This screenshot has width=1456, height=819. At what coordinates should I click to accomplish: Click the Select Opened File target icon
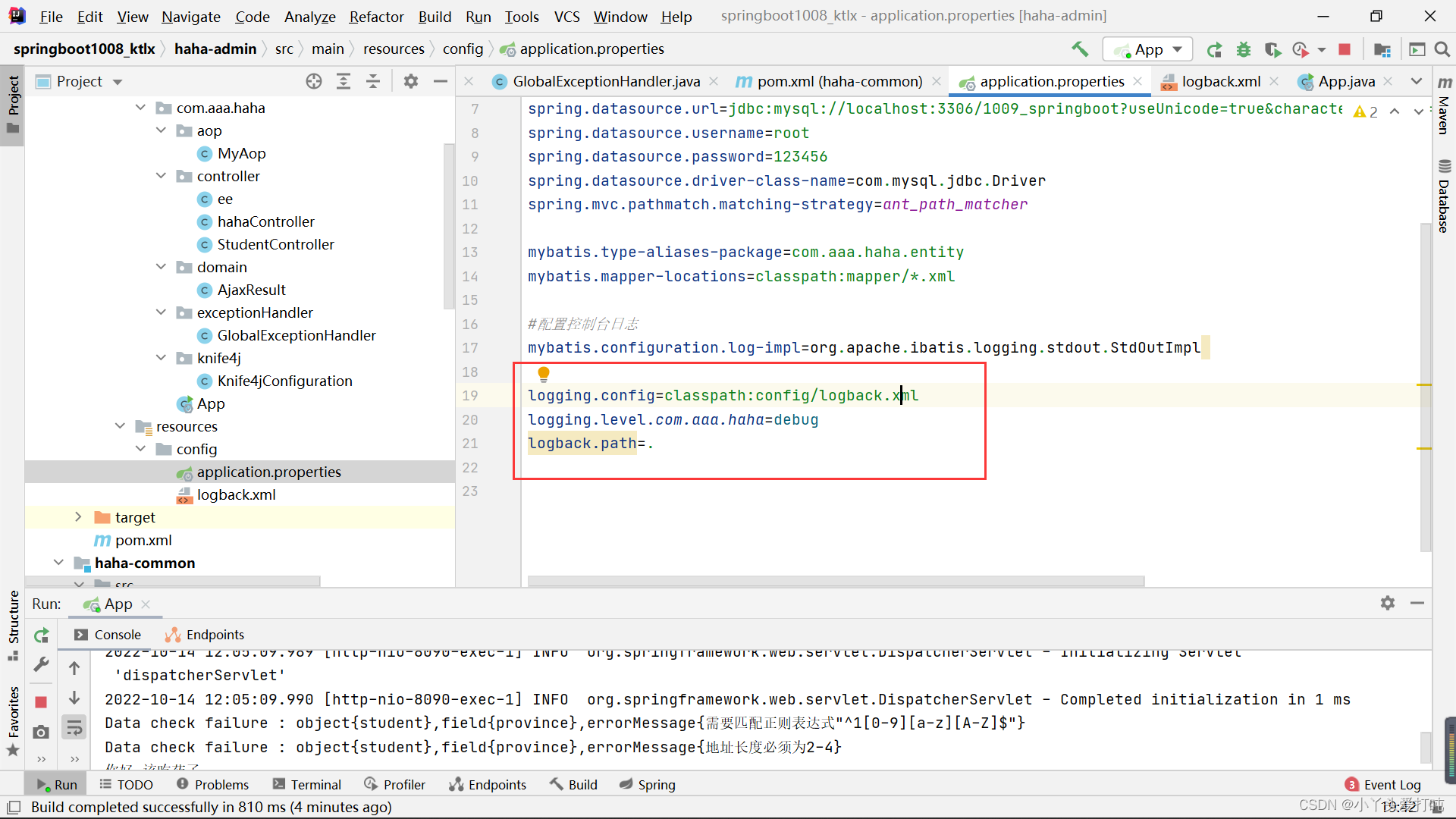pos(314,81)
